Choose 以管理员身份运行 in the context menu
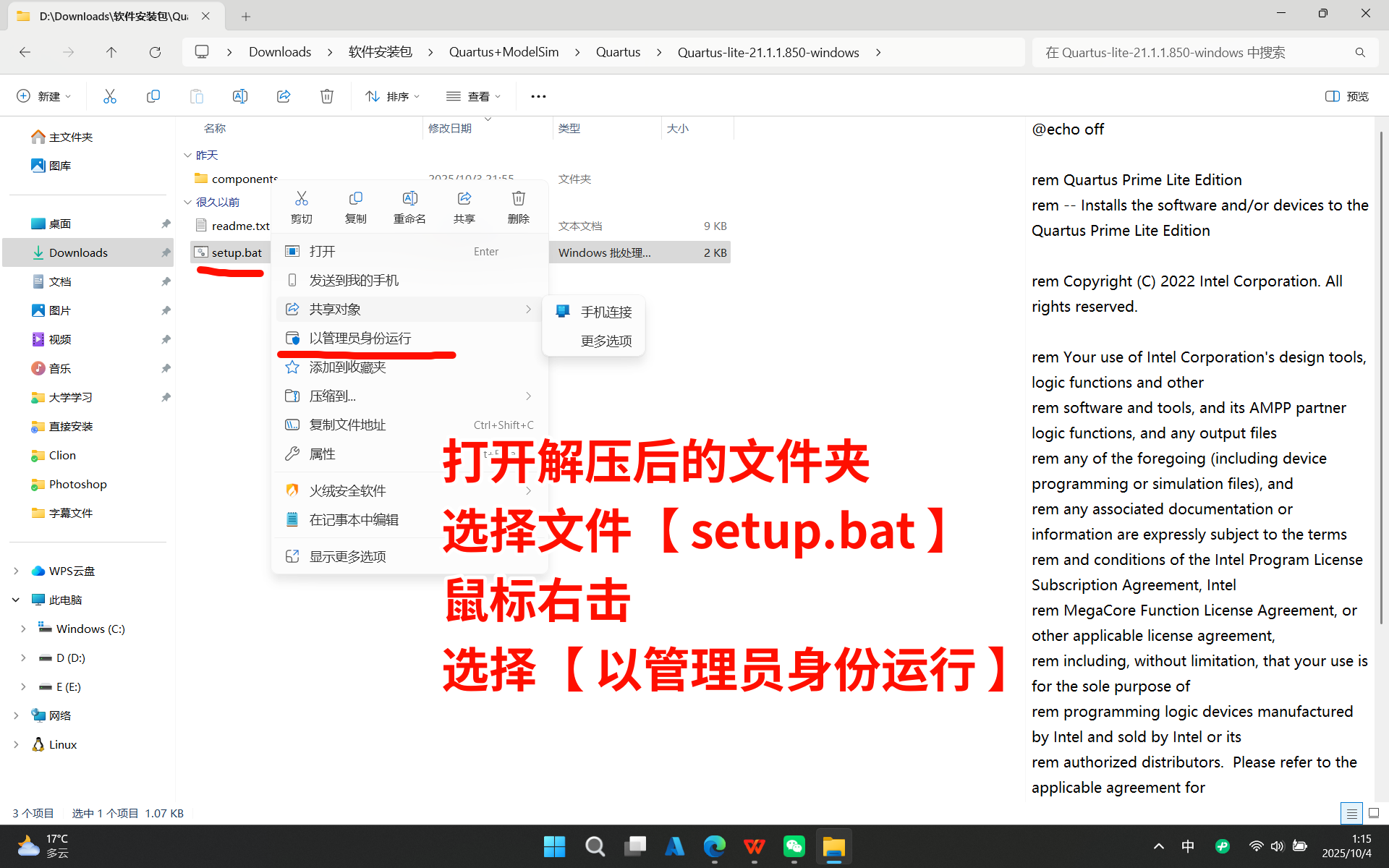Screen dimensions: 1389x868 [409, 339]
